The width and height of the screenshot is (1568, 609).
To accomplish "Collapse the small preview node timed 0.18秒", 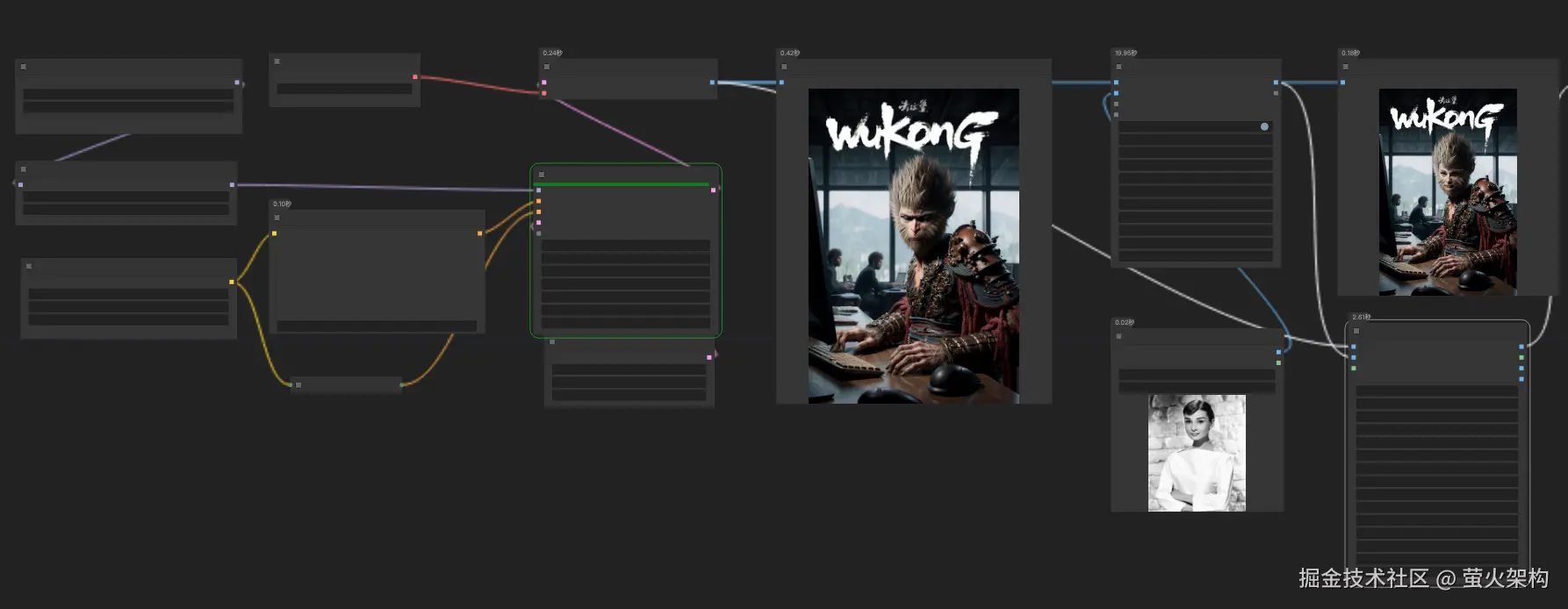I will point(1345,67).
